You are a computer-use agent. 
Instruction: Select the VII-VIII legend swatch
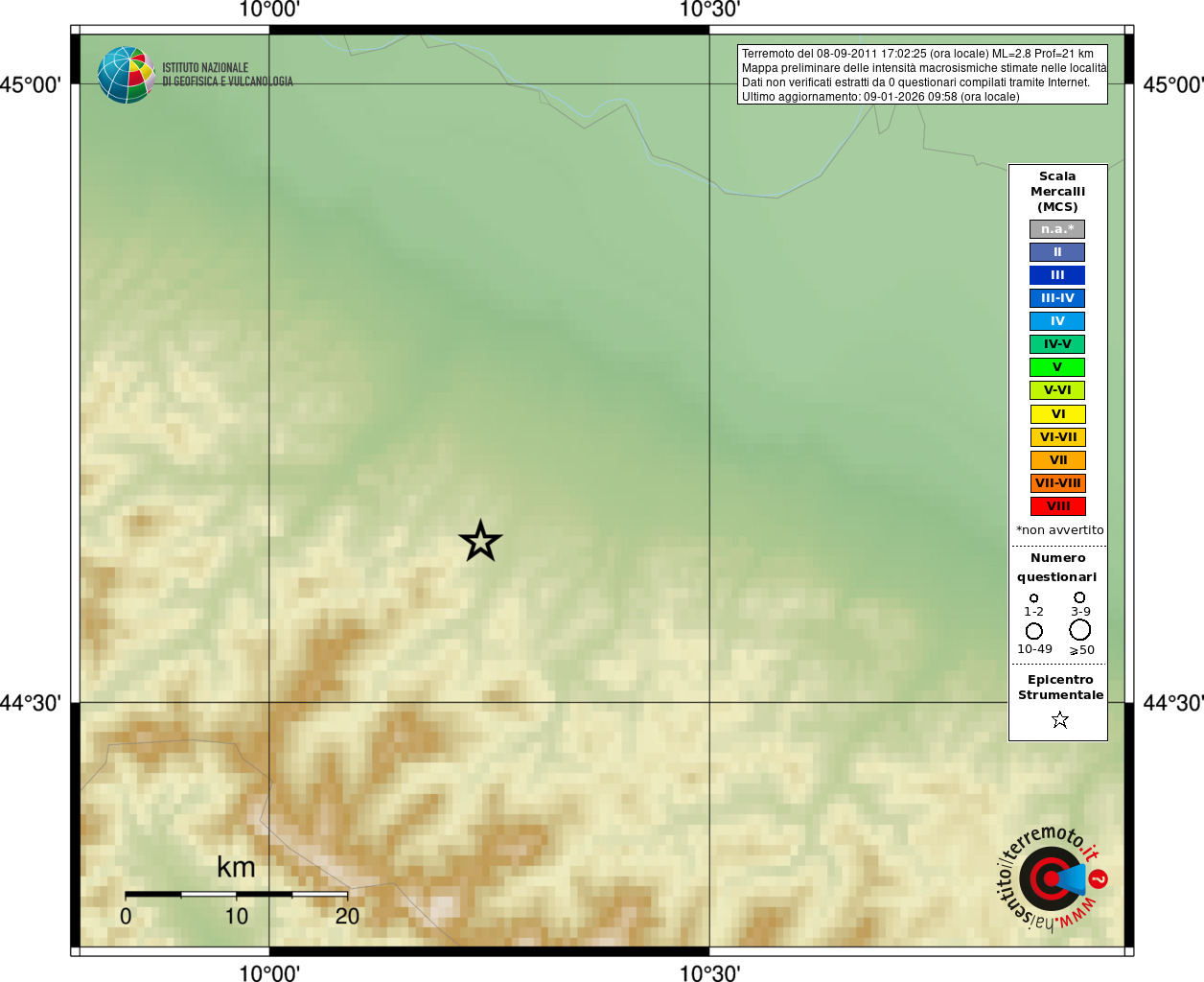pyautogui.click(x=1057, y=483)
